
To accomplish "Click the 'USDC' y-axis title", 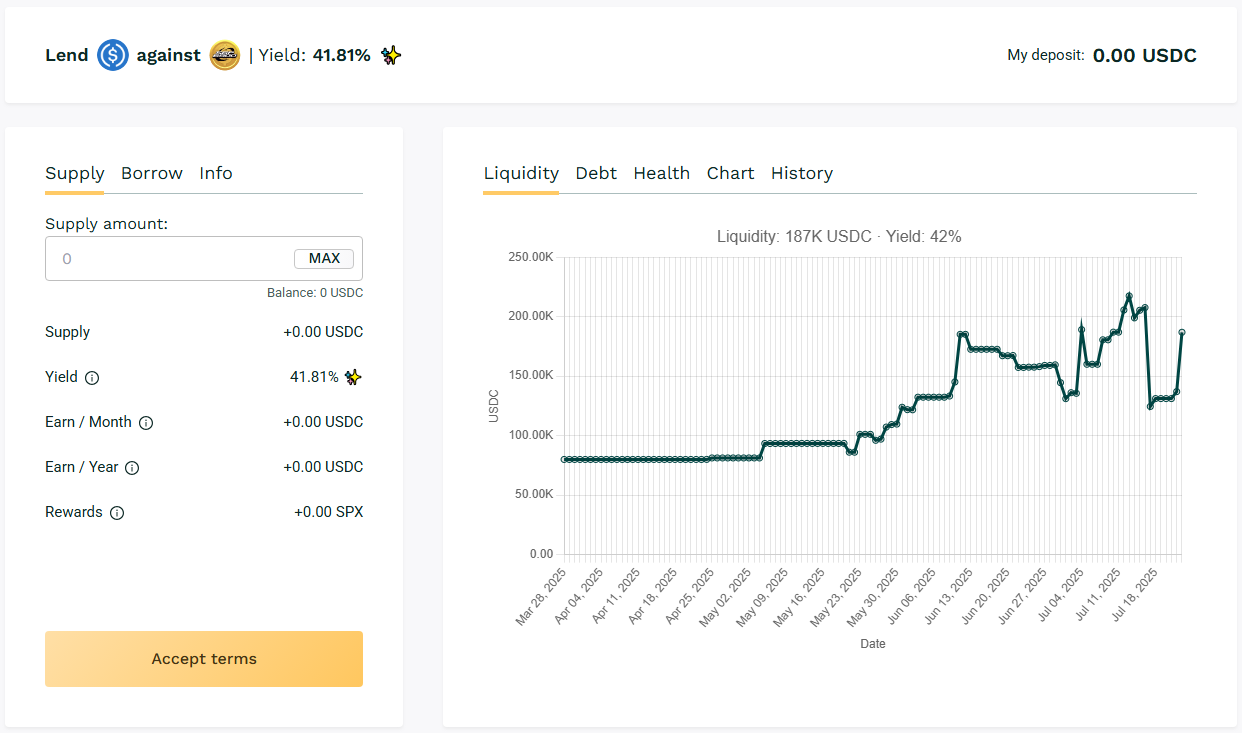I will [x=493, y=405].
